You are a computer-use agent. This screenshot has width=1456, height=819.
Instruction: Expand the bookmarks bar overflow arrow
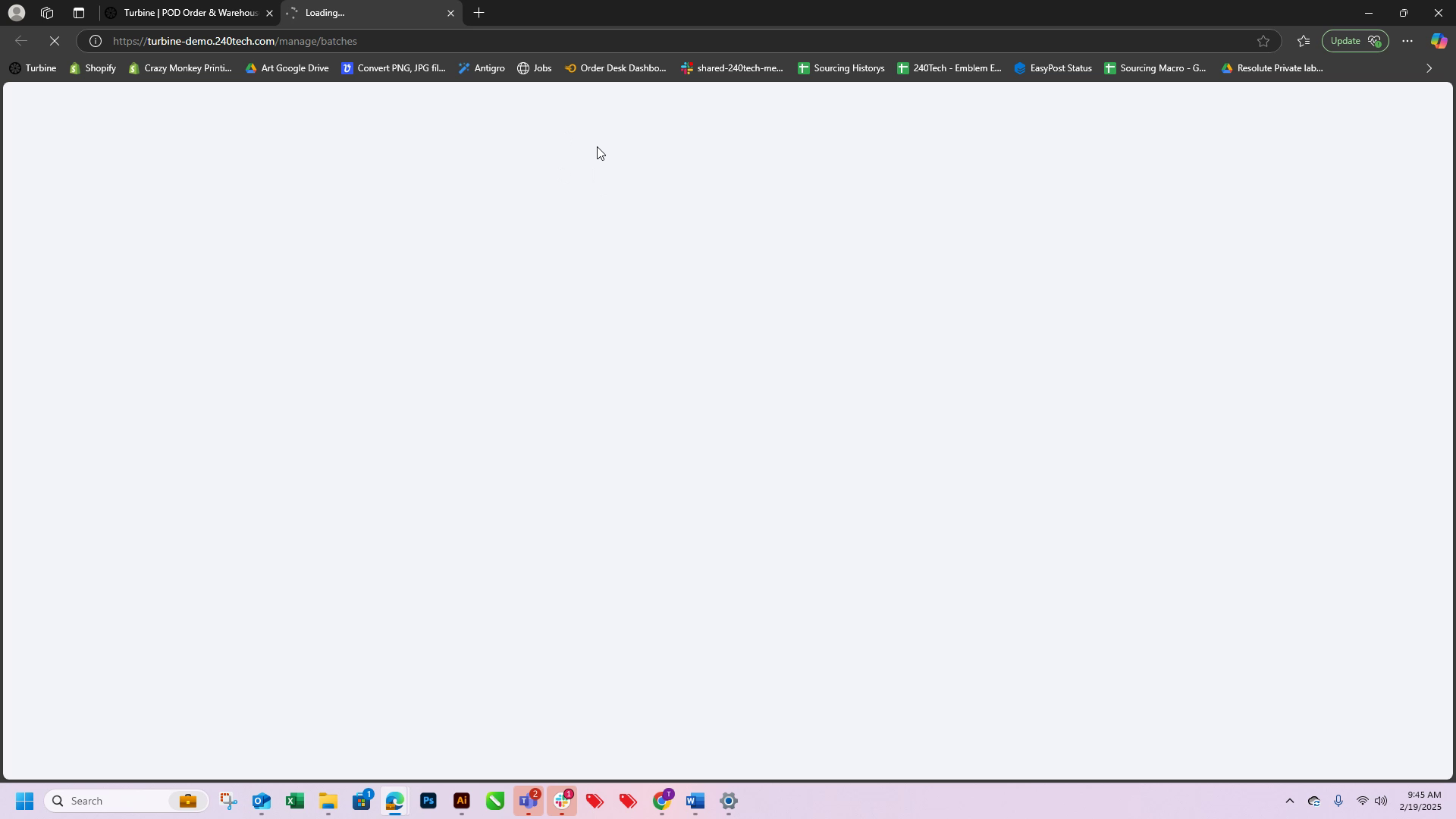(x=1429, y=68)
